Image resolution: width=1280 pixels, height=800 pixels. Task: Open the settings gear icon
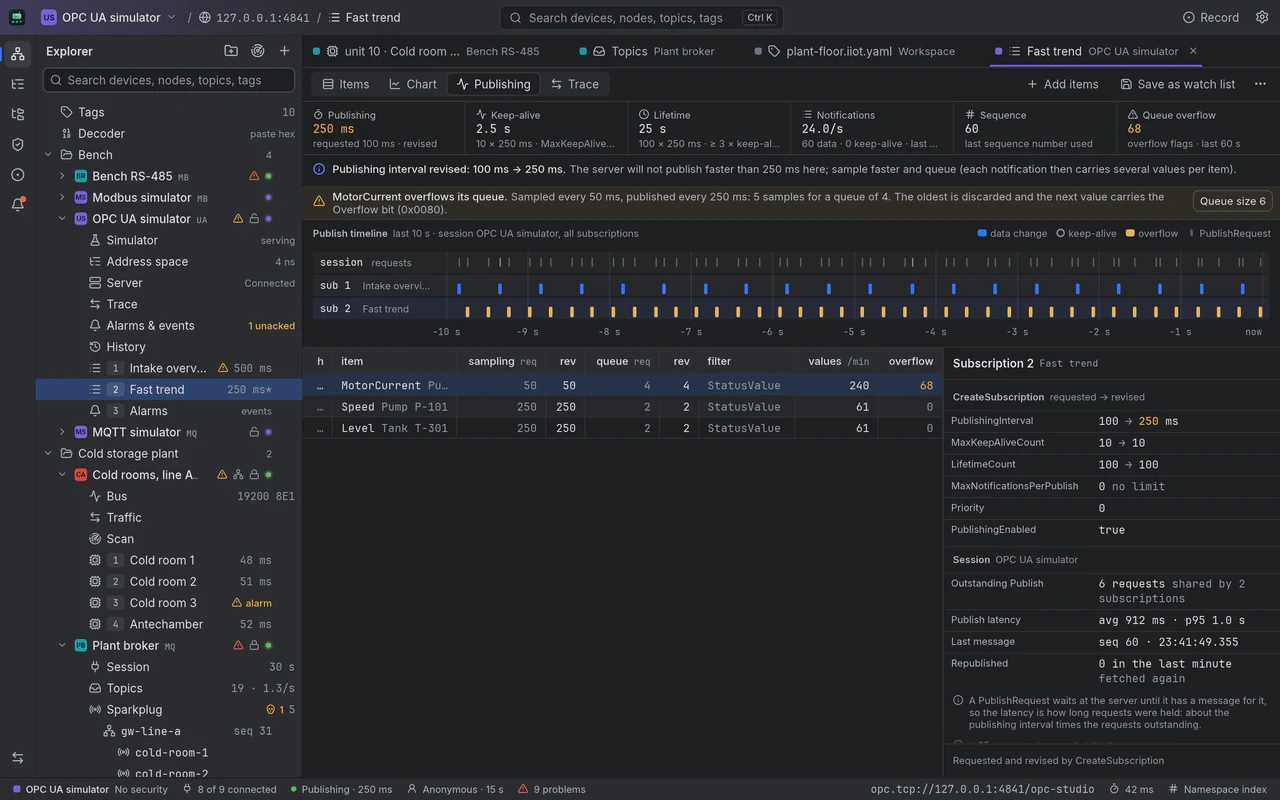click(1262, 17)
